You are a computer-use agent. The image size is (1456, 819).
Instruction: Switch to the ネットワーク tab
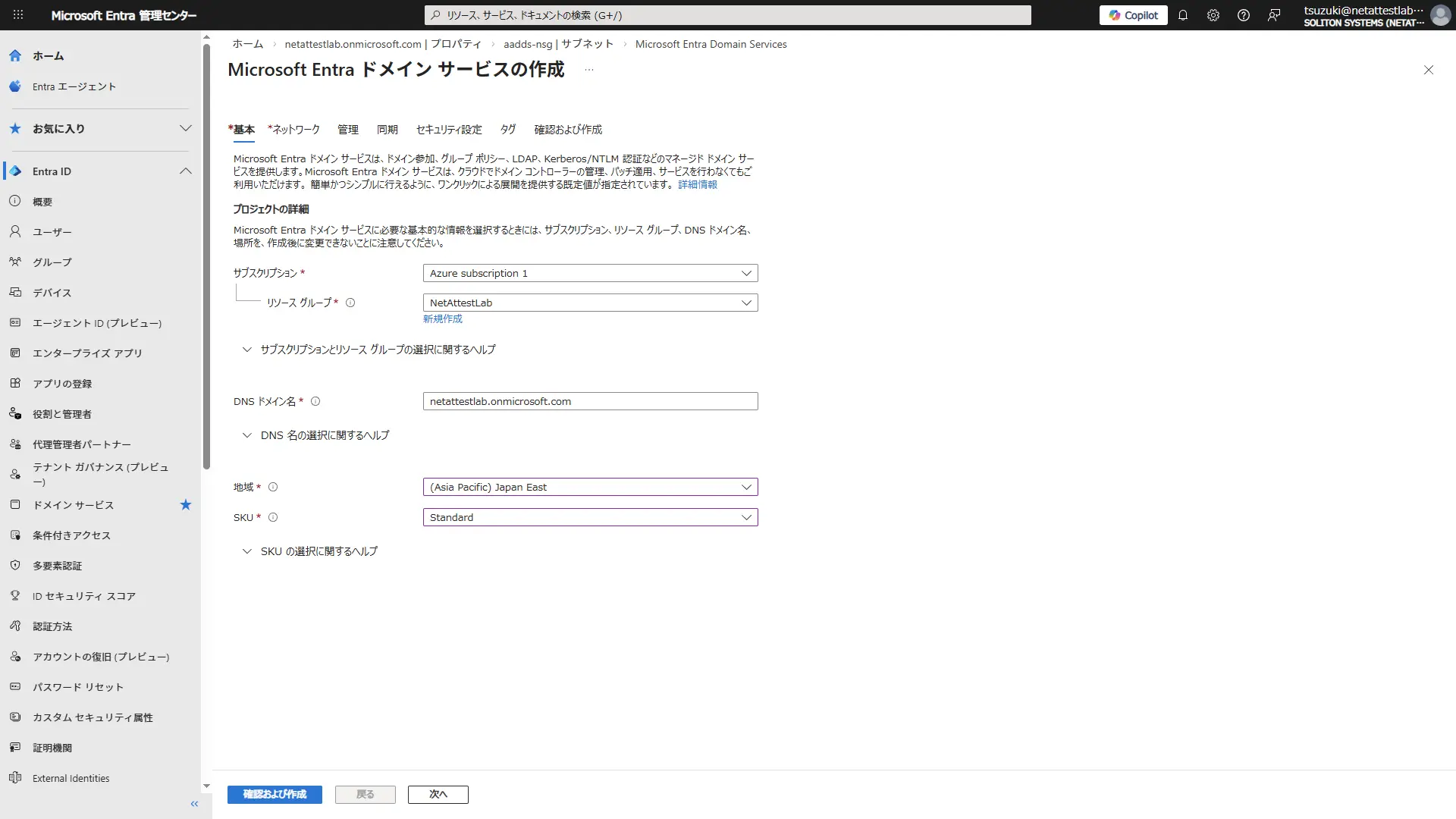click(x=295, y=130)
